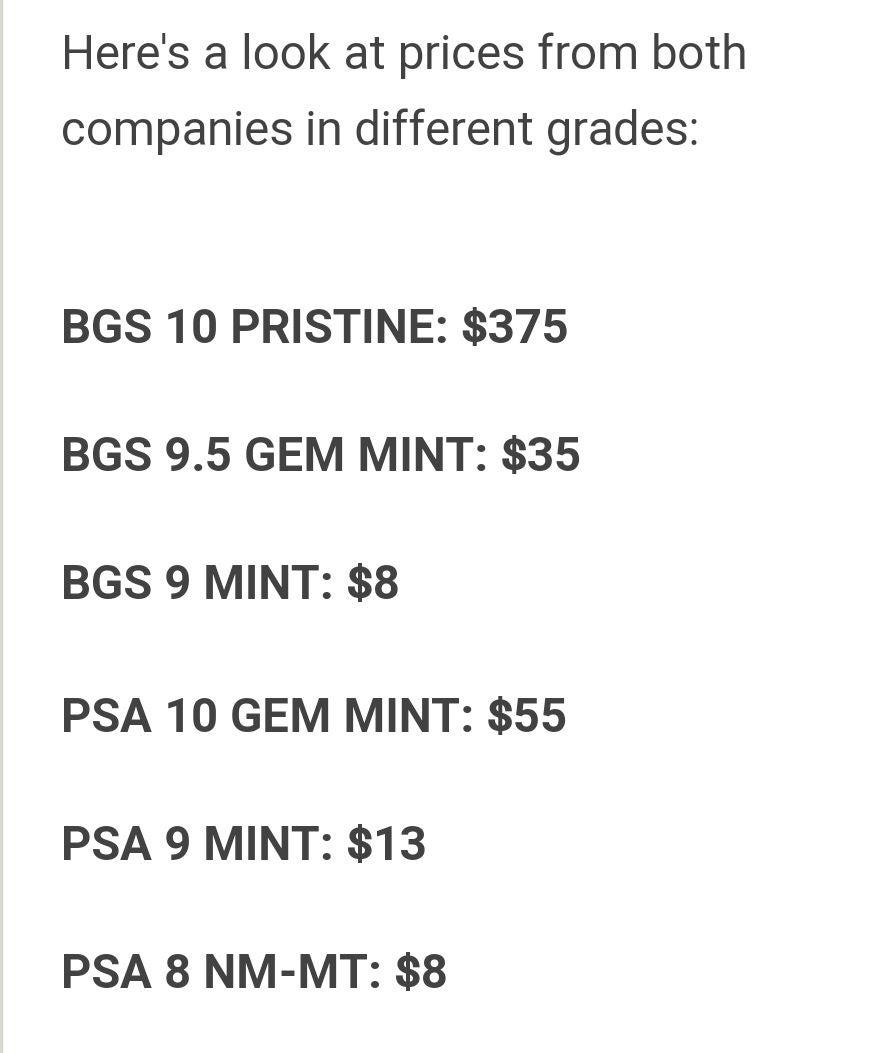Click the $13 price

(386, 843)
